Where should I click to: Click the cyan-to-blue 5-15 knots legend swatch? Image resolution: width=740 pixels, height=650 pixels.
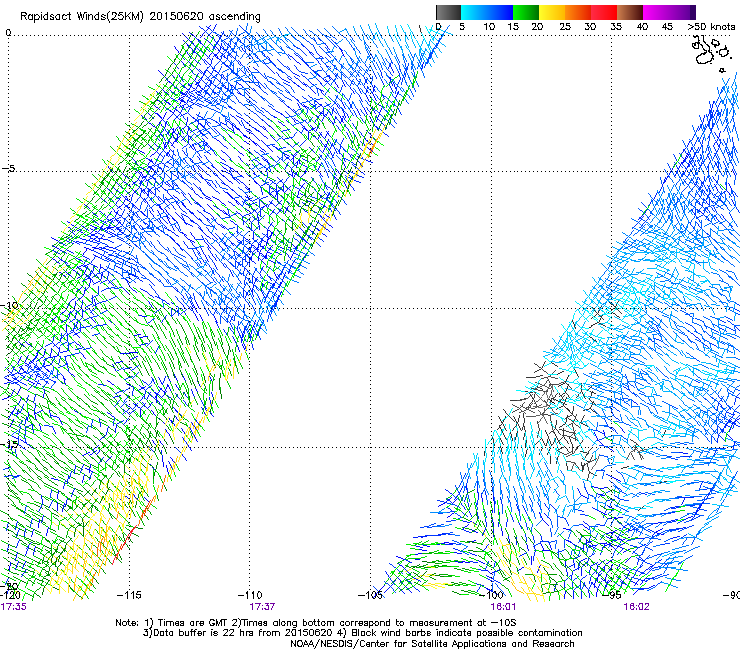(487, 12)
